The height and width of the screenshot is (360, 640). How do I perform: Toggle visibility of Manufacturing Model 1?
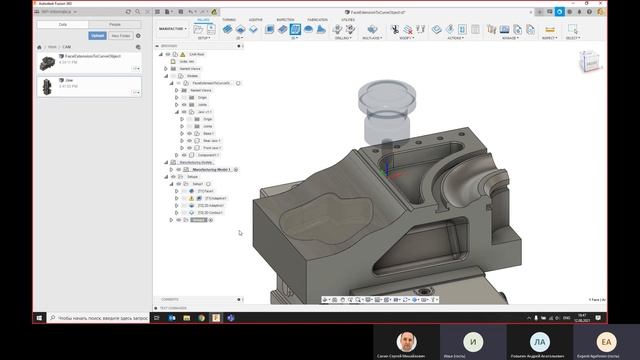[178, 170]
